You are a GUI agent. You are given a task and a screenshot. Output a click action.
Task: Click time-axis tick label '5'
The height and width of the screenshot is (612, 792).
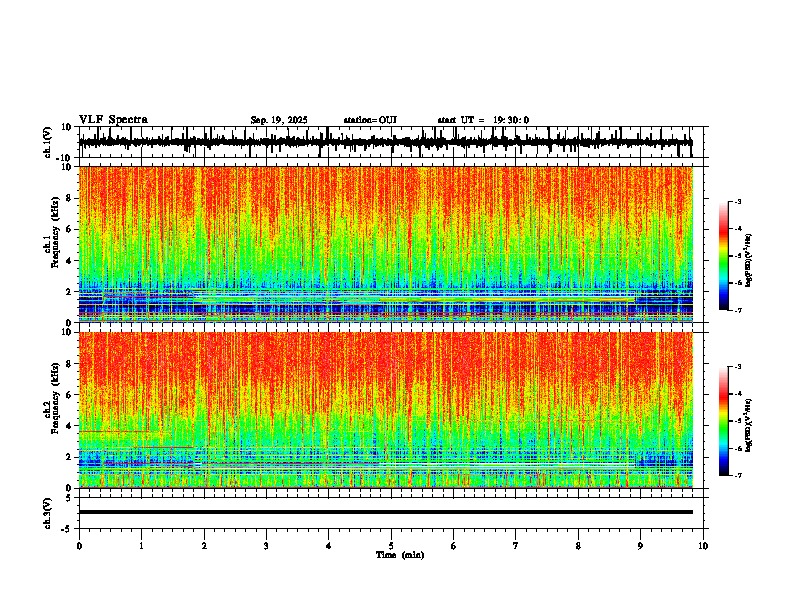point(391,546)
